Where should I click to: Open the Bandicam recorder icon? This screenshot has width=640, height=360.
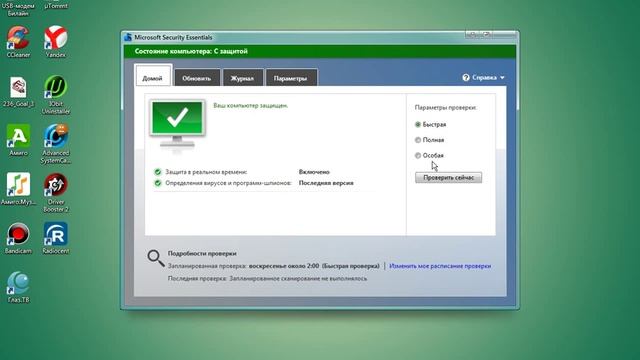pyautogui.click(x=18, y=238)
